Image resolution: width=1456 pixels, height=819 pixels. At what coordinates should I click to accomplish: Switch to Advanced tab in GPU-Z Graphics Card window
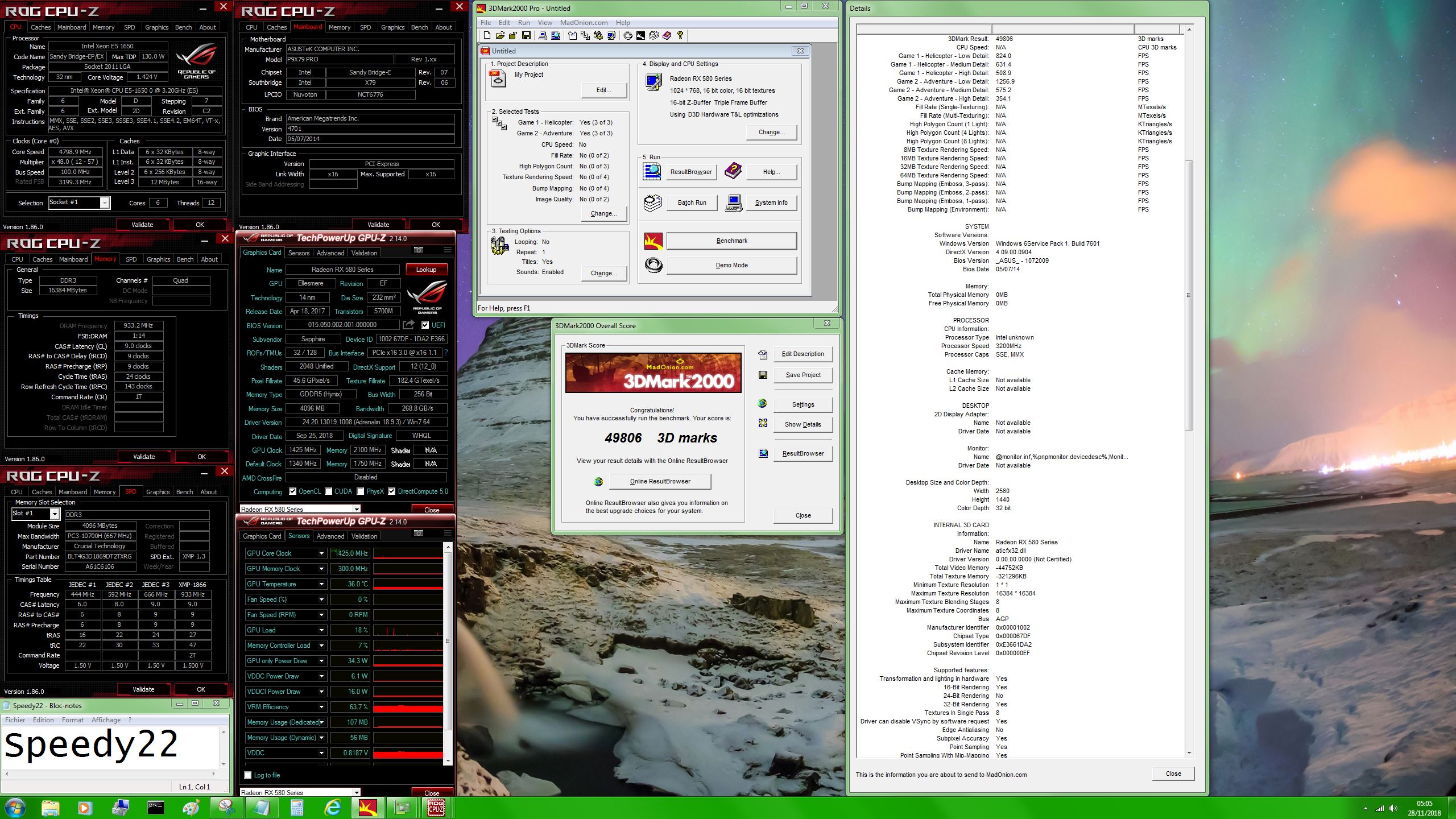[330, 253]
